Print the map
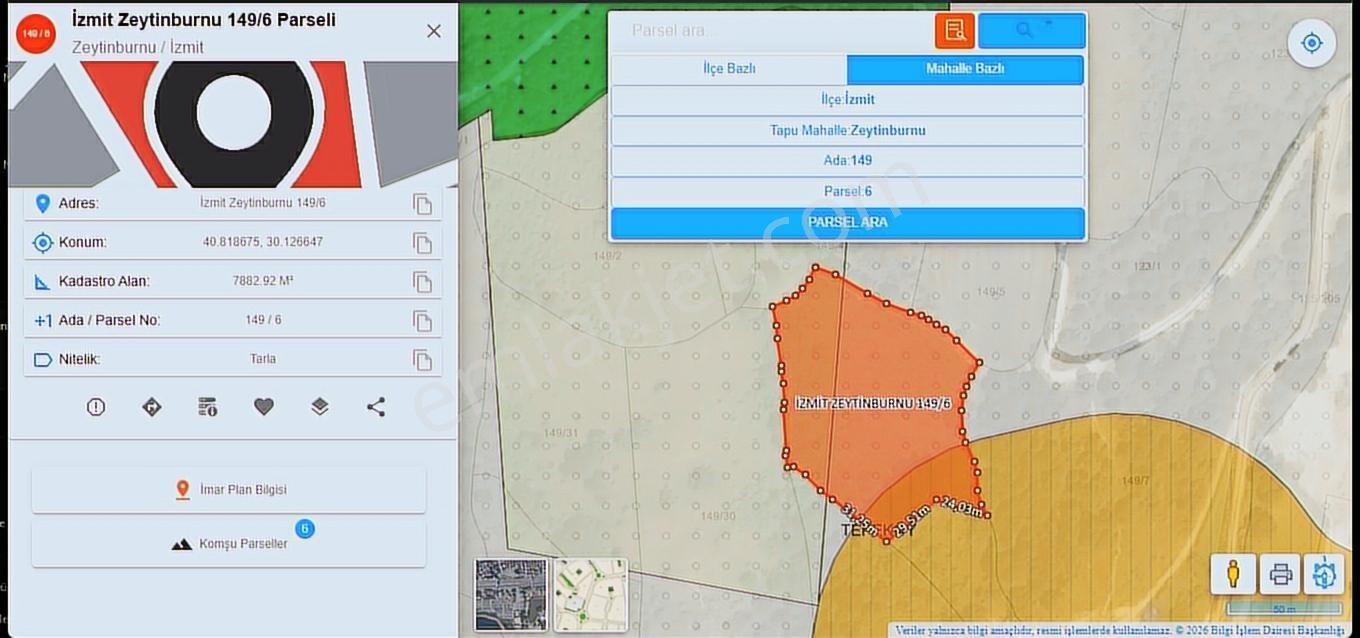This screenshot has height=638, width=1360. [x=1280, y=574]
